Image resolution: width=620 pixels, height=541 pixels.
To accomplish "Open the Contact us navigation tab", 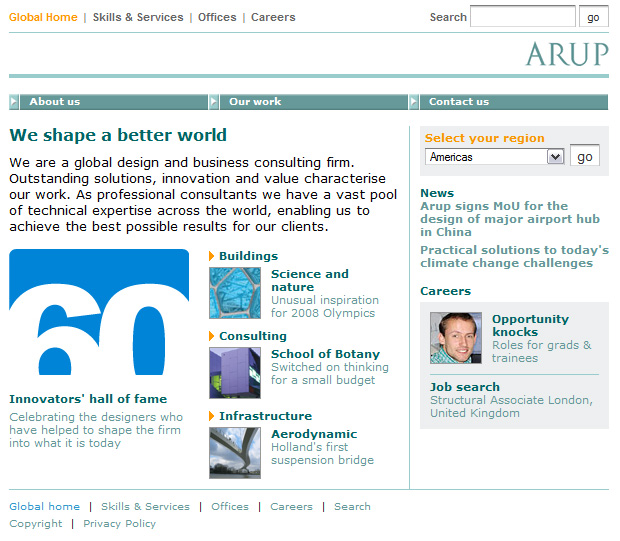I will pyautogui.click(x=459, y=102).
